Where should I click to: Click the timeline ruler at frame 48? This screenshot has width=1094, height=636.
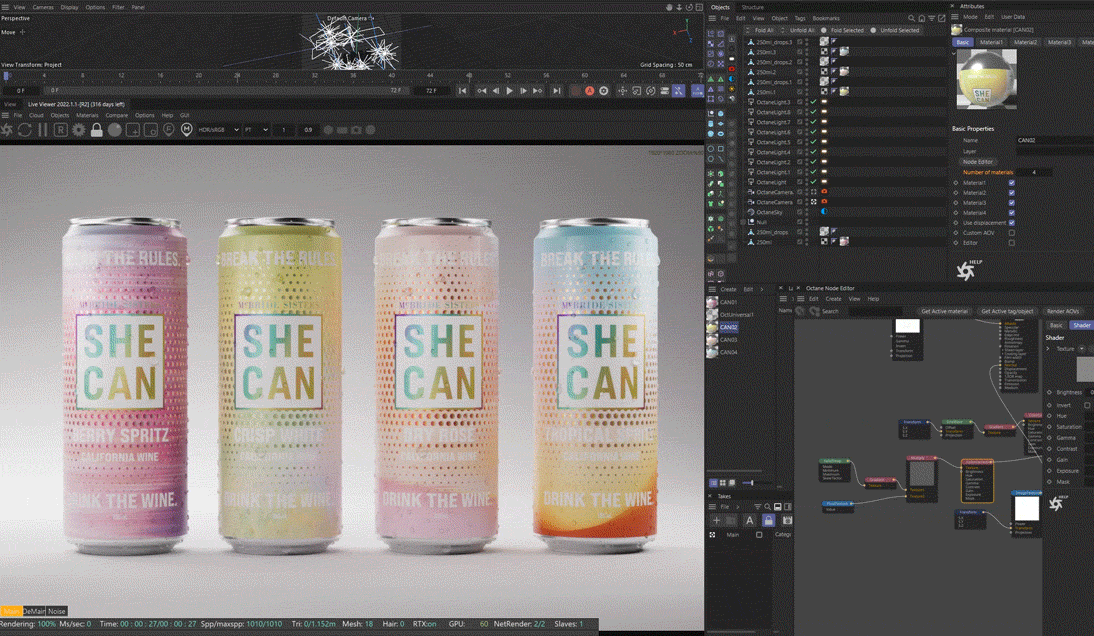[468, 75]
